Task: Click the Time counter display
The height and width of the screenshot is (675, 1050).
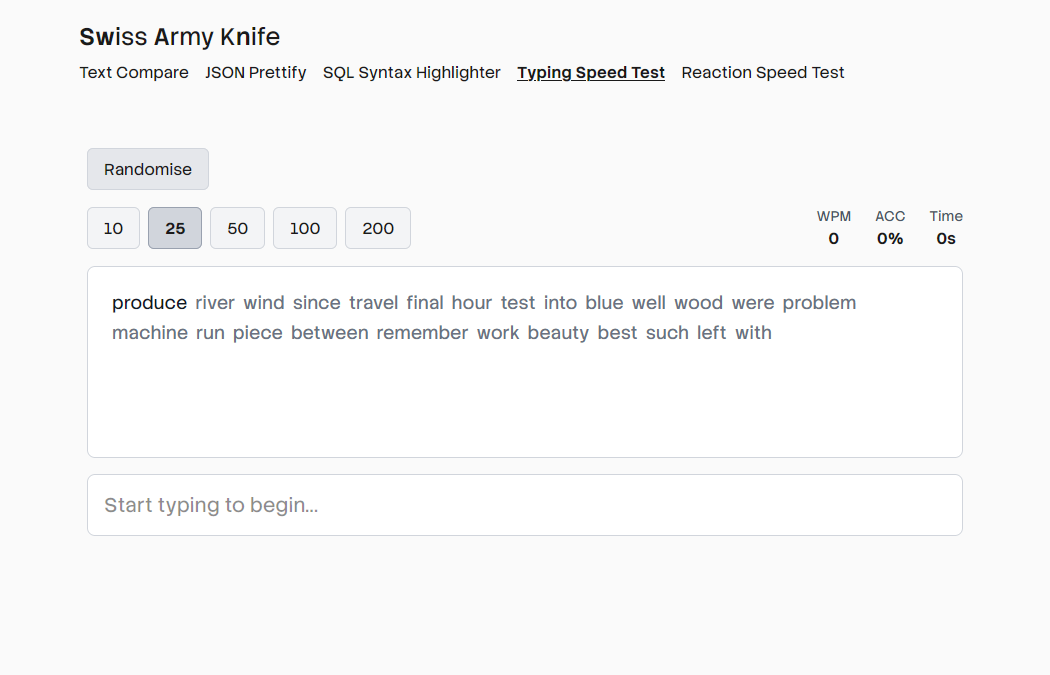Action: 946,228
